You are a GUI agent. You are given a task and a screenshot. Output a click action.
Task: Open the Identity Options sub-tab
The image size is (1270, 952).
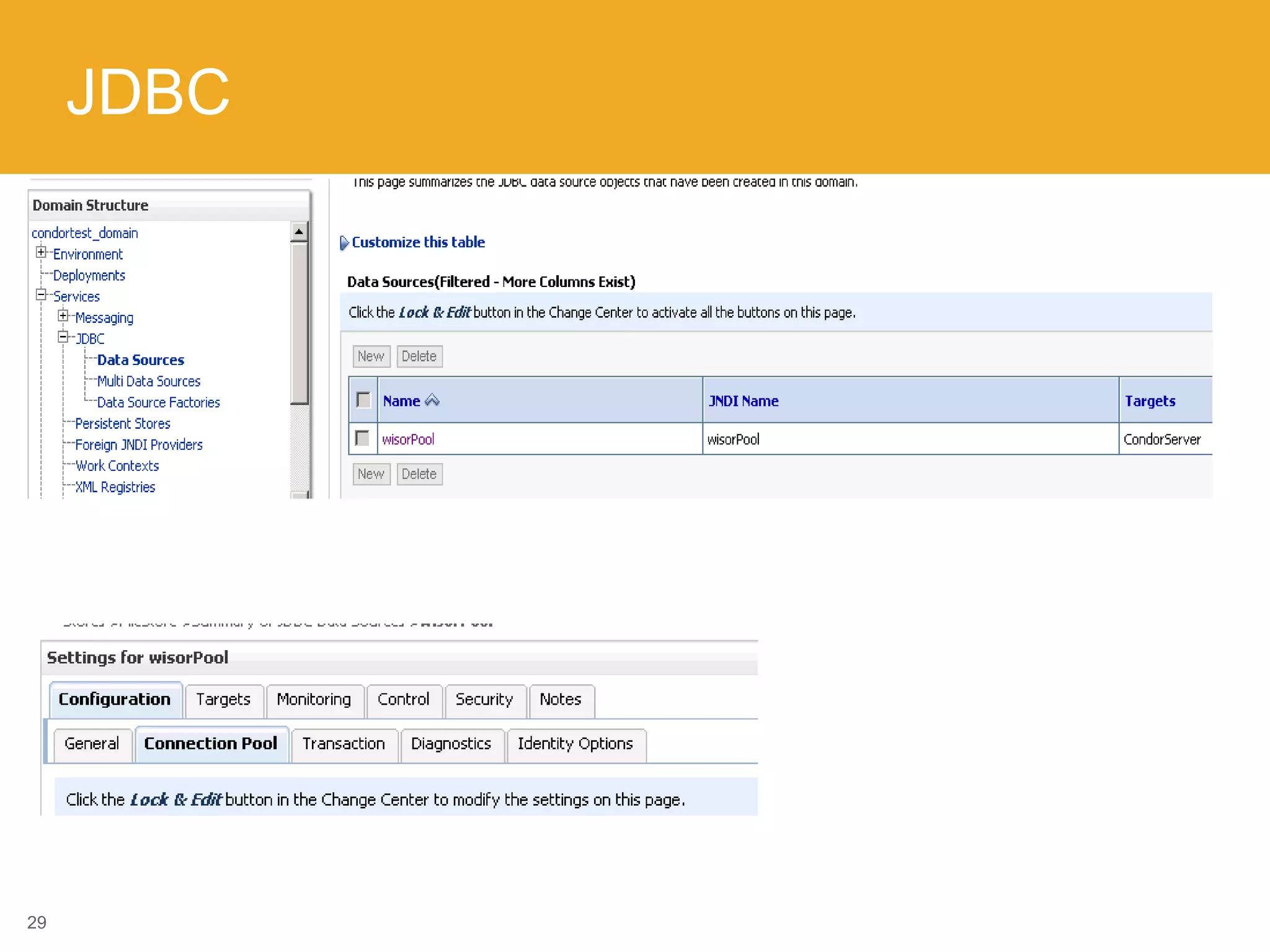(576, 744)
